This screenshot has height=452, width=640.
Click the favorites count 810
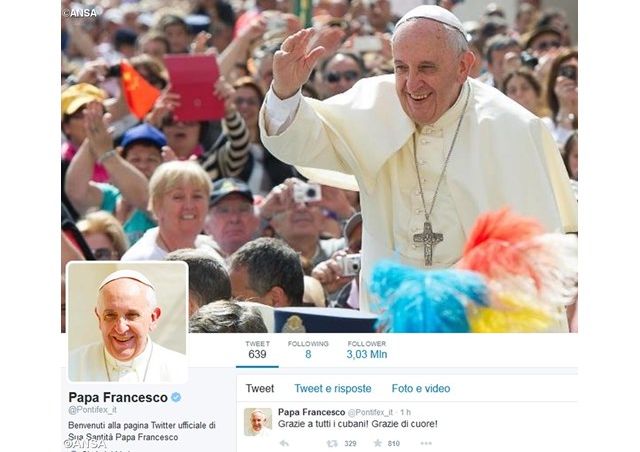click(x=393, y=443)
